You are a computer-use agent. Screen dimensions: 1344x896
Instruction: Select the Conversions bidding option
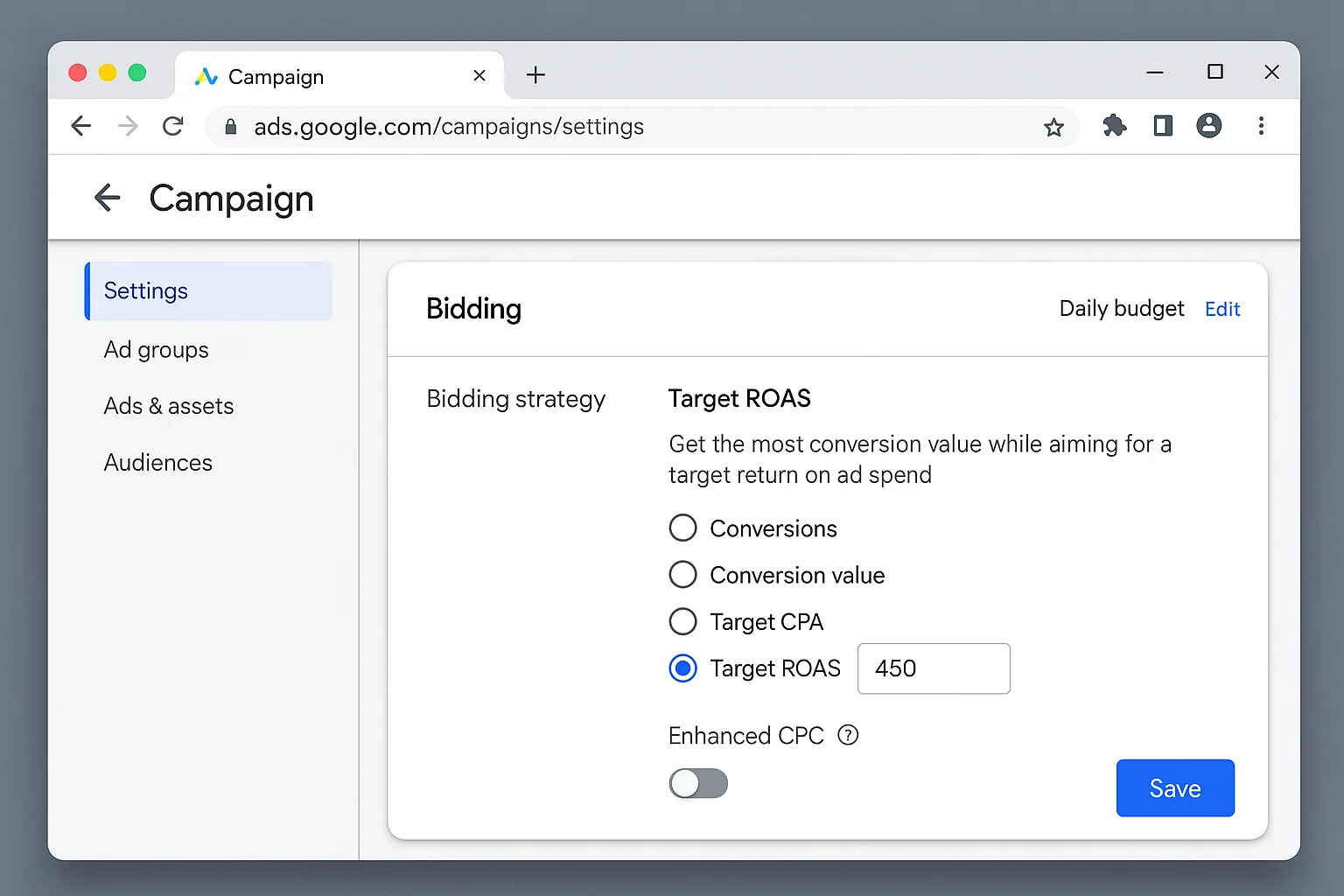tap(682, 528)
